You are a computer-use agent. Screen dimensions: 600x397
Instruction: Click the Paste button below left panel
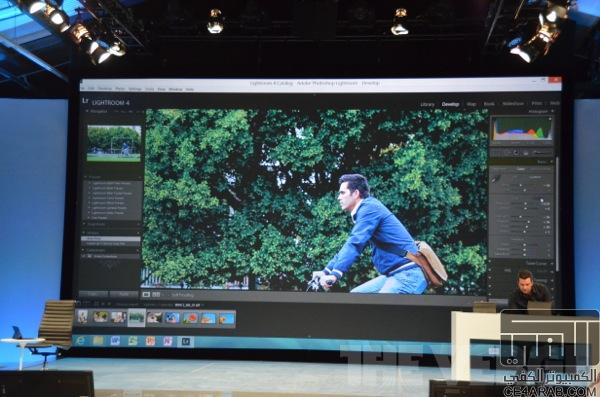(x=124, y=294)
